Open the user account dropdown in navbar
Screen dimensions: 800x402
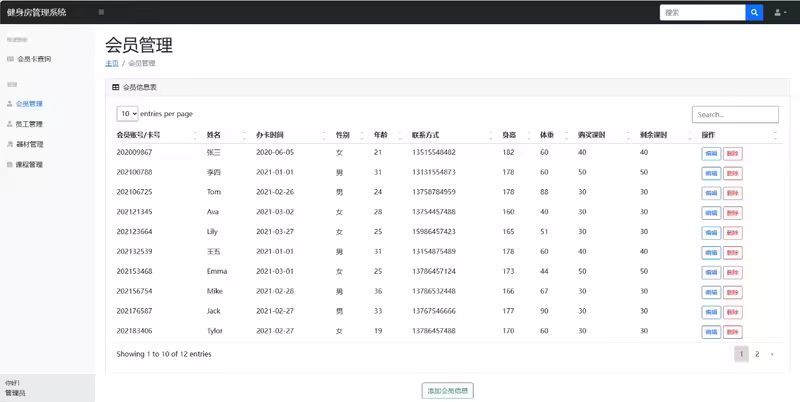point(779,12)
